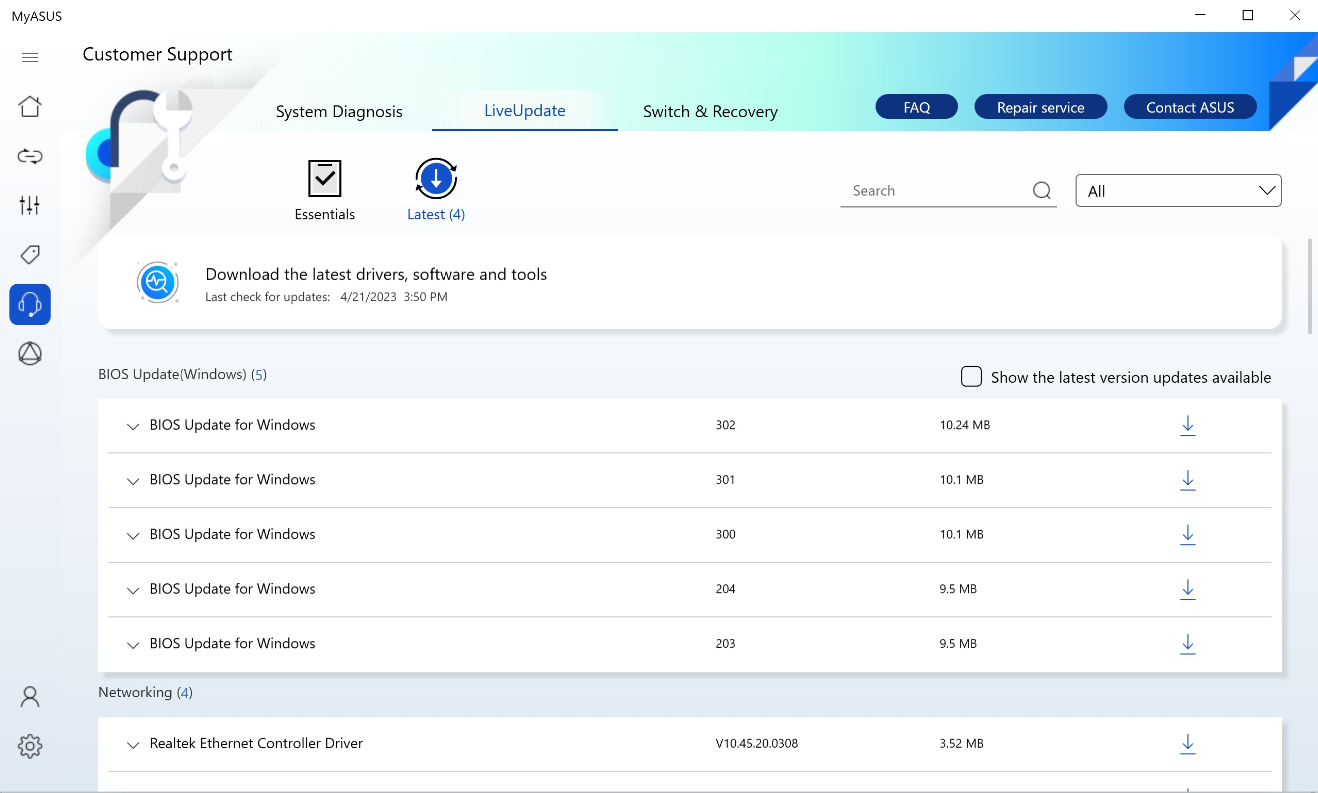1318x793 pixels.
Task: Open the user account profile icon
Action: (x=30, y=697)
